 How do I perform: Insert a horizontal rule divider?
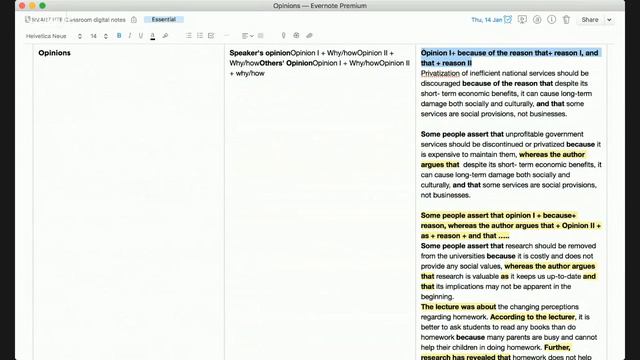tap(227, 36)
